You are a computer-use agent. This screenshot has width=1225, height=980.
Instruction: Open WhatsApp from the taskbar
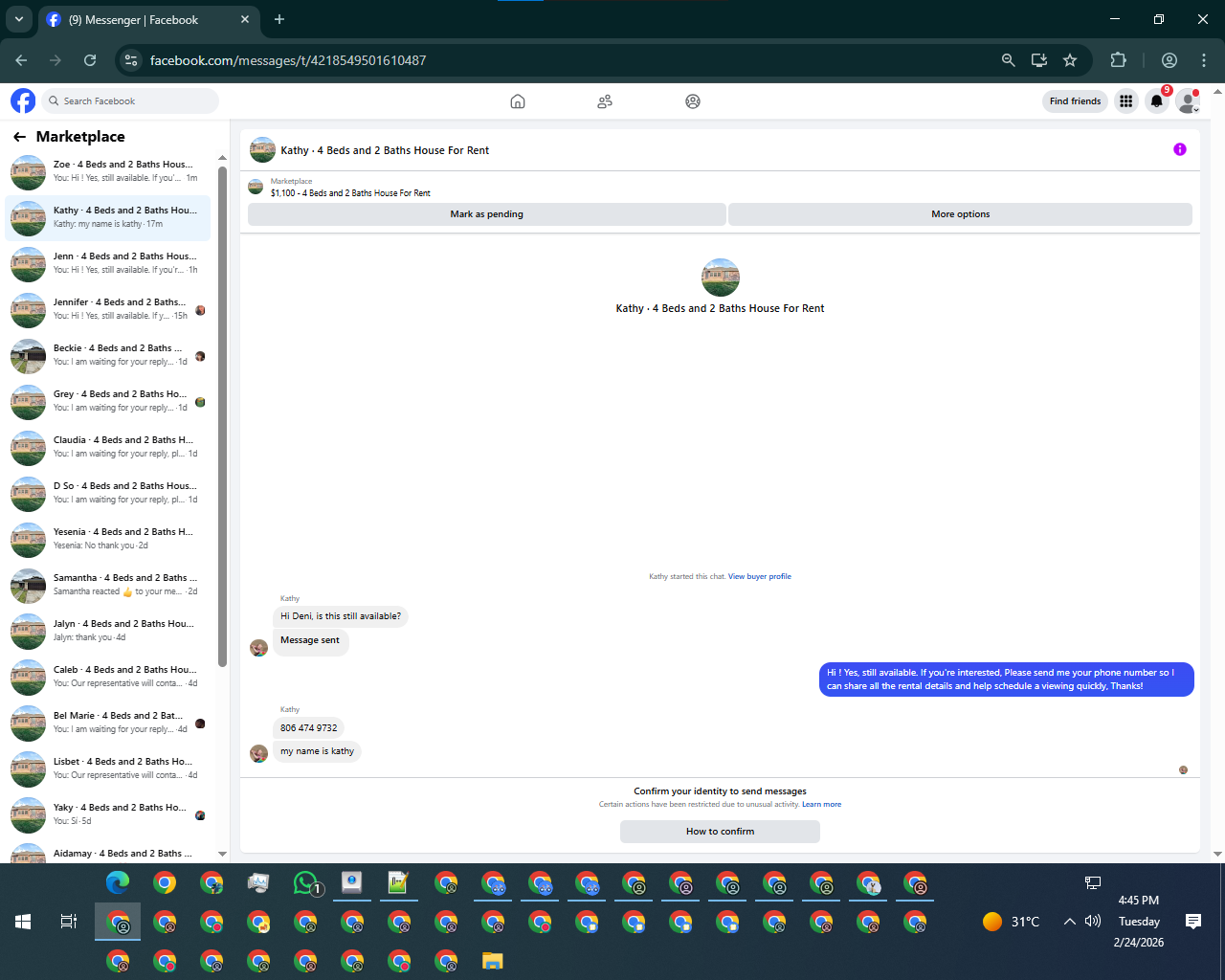[x=305, y=882]
